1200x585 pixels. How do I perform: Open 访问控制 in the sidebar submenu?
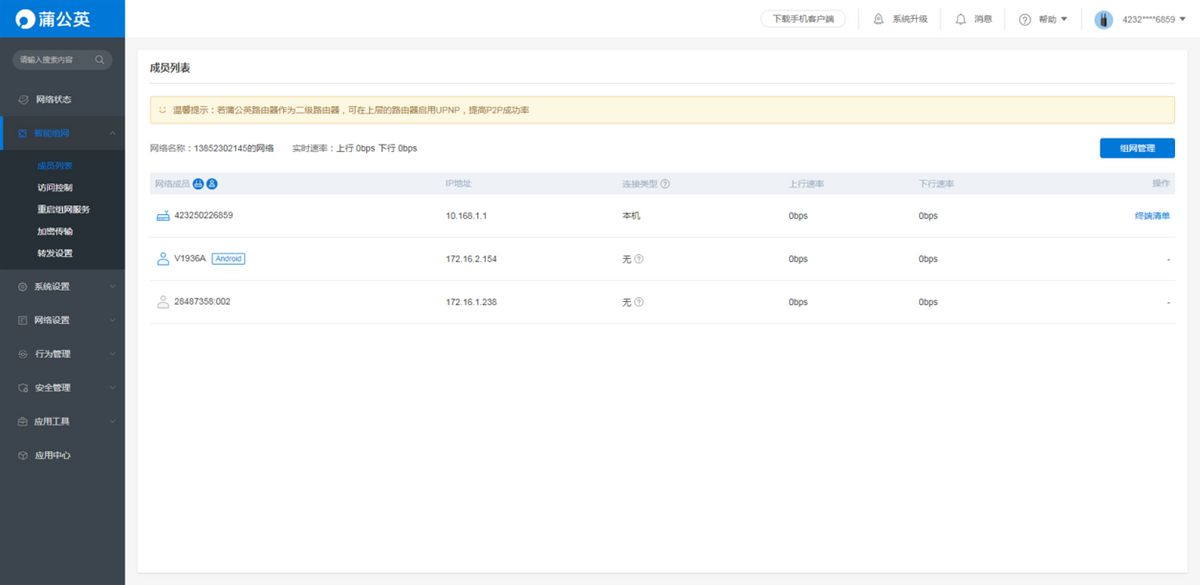[x=55, y=188]
